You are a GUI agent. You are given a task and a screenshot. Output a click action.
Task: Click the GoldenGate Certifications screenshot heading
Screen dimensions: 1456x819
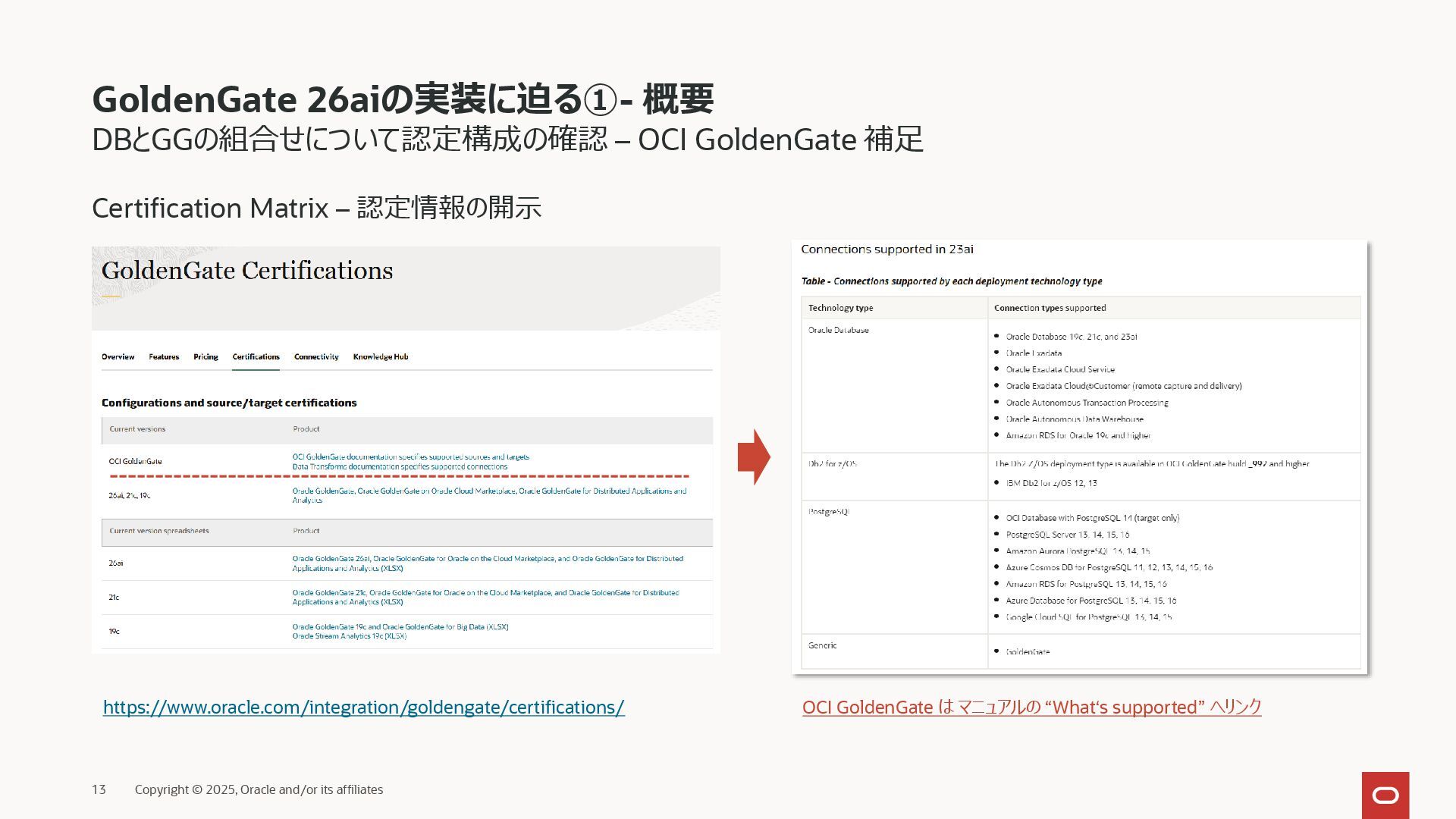coord(247,271)
